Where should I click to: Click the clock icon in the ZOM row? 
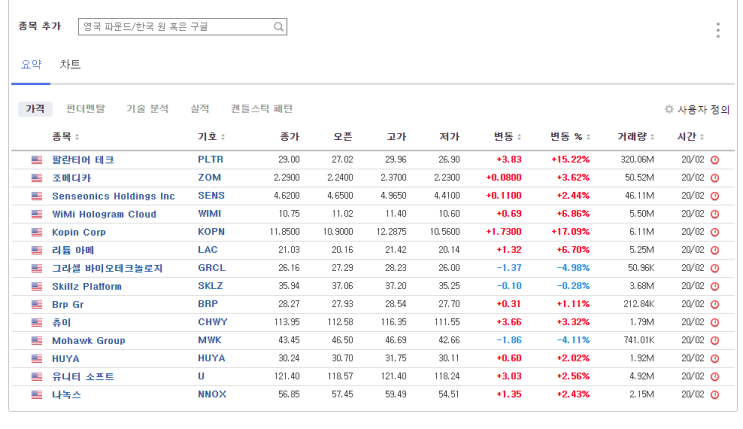715,178
